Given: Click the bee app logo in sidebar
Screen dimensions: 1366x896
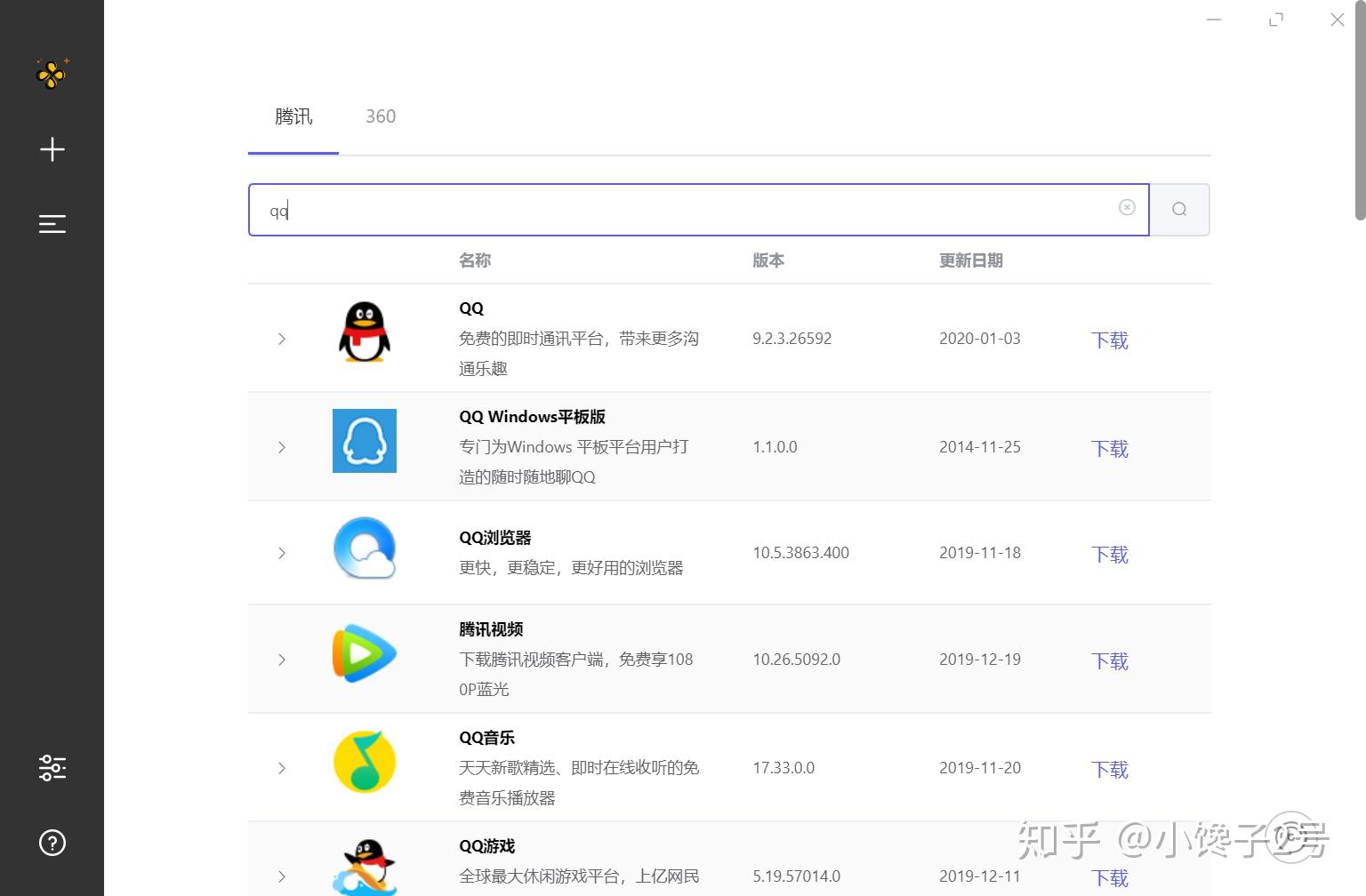Looking at the screenshot, I should pos(52,73).
